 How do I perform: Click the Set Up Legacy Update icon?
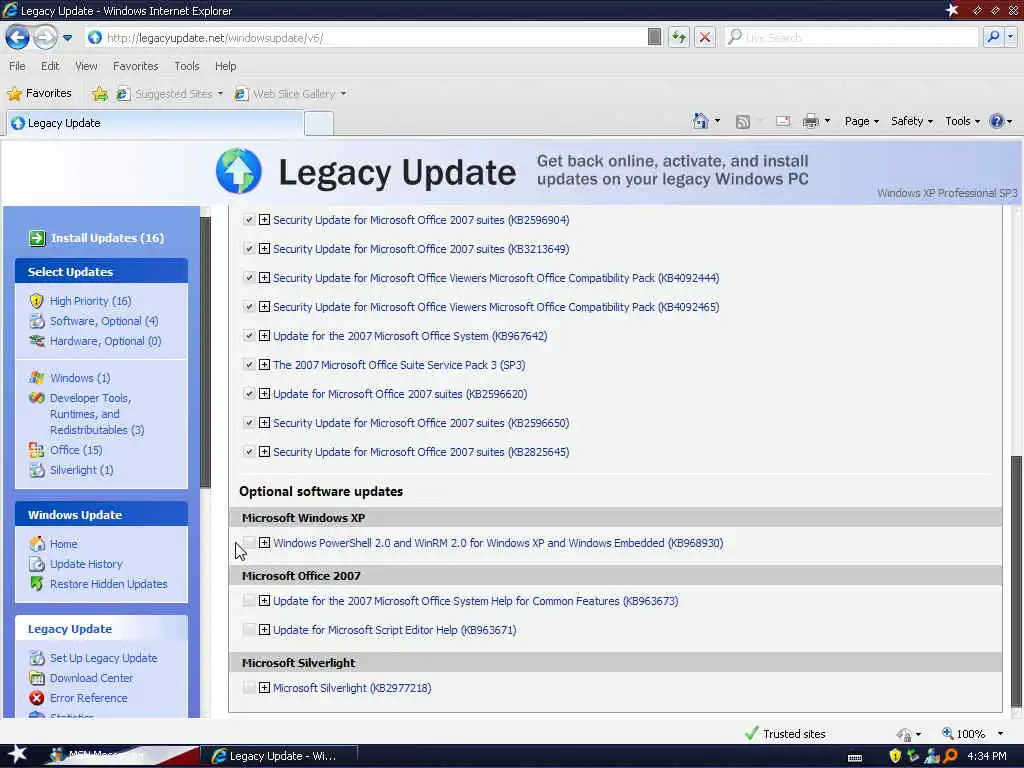37,658
